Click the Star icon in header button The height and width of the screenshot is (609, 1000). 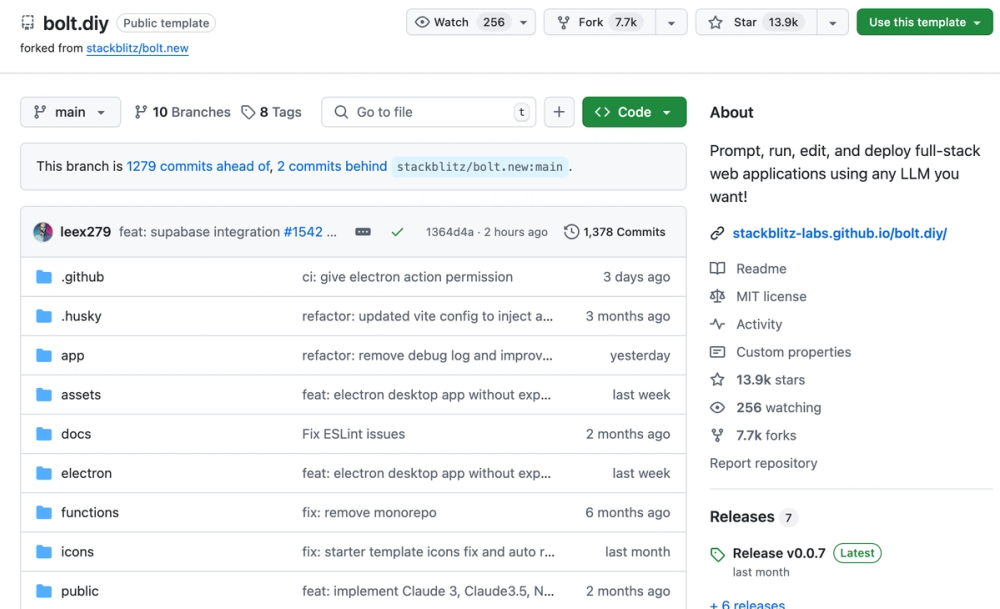pyautogui.click(x=716, y=22)
